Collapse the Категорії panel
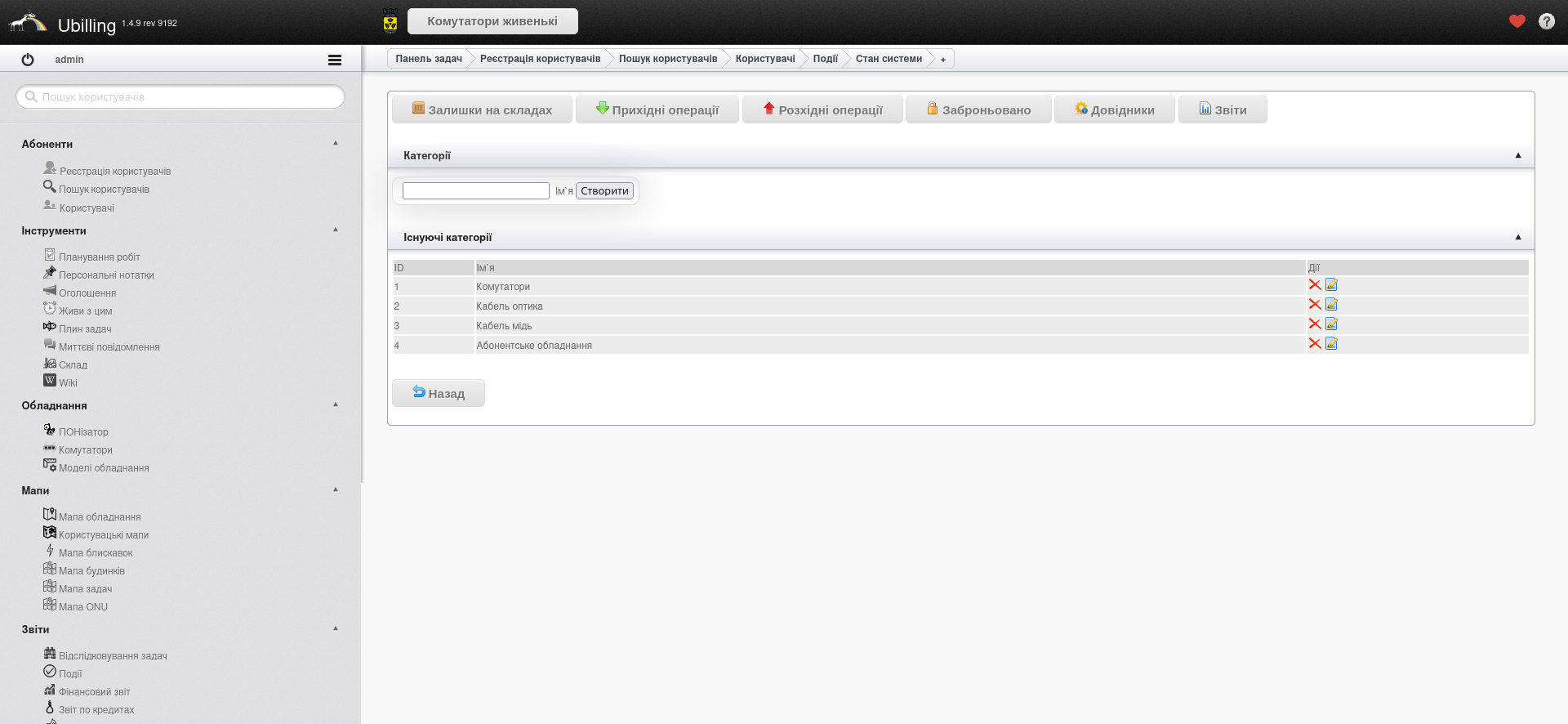Image resolution: width=1568 pixels, height=724 pixels. click(1518, 155)
